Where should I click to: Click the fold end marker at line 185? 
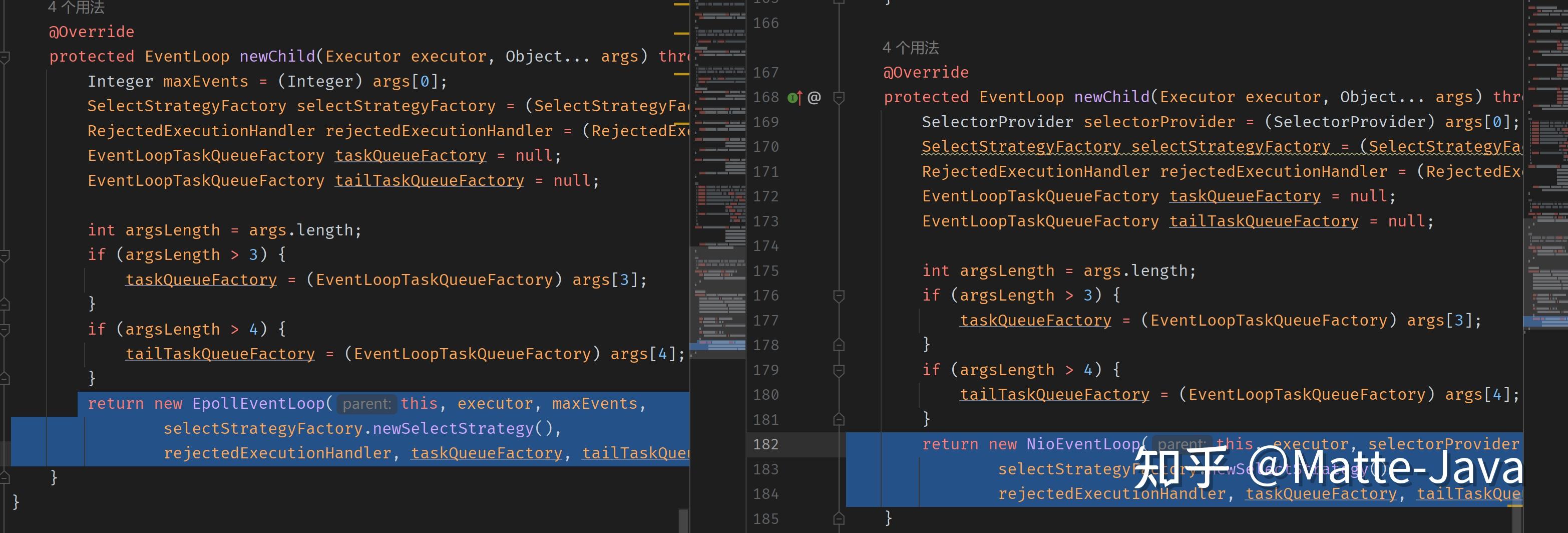coord(840,518)
